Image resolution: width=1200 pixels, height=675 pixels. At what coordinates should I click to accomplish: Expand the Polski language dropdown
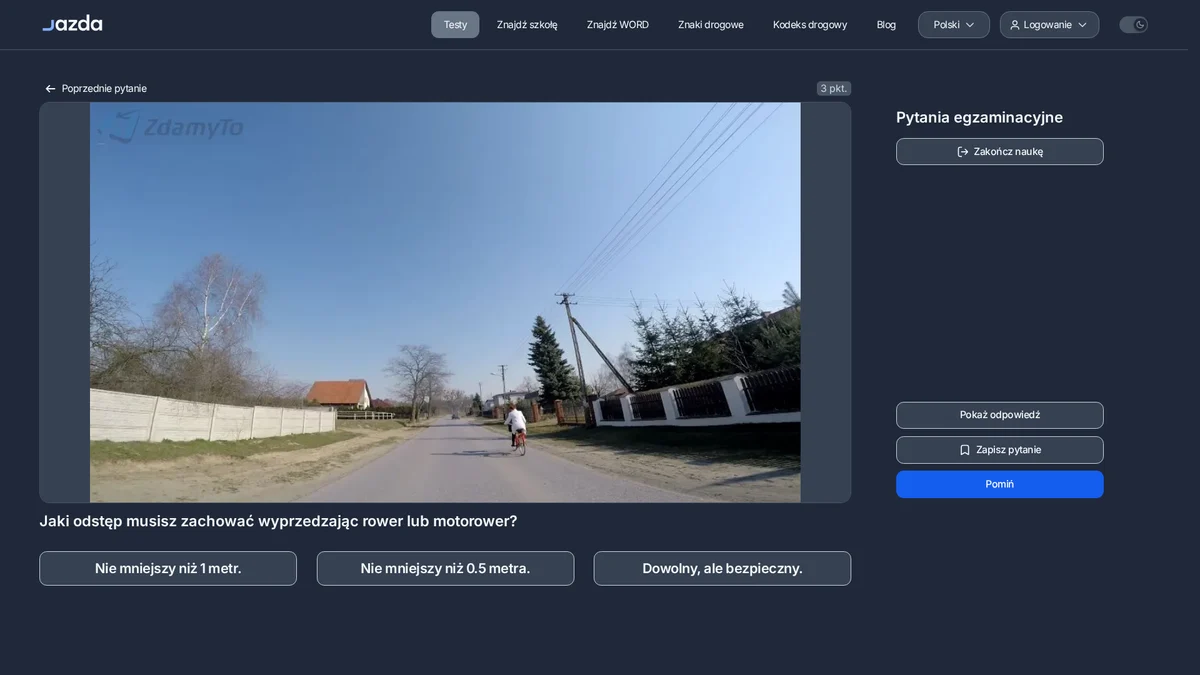click(x=954, y=25)
